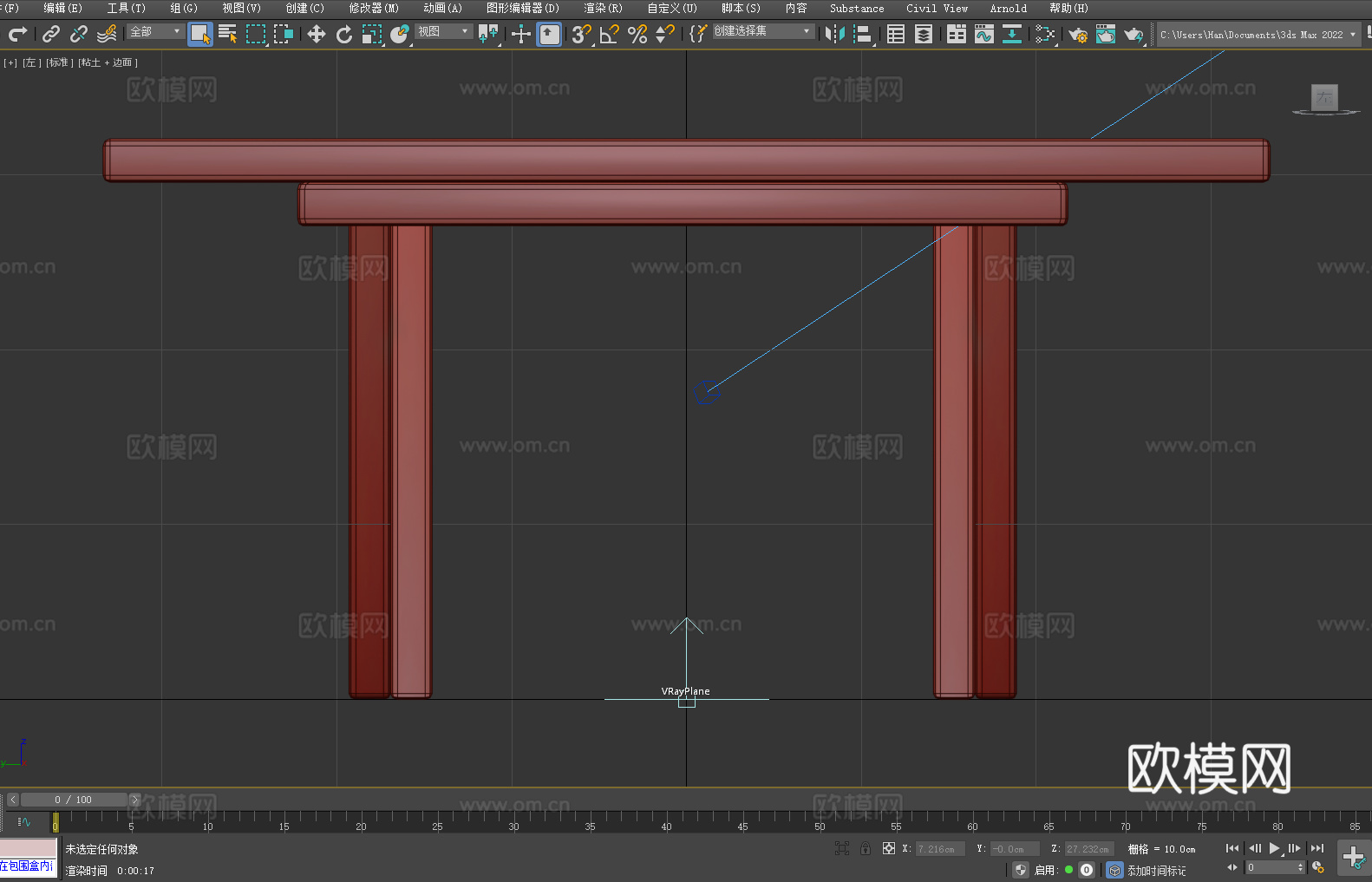Choose the Rectangular Selection Region tool
This screenshot has width=1372, height=882.
(256, 34)
